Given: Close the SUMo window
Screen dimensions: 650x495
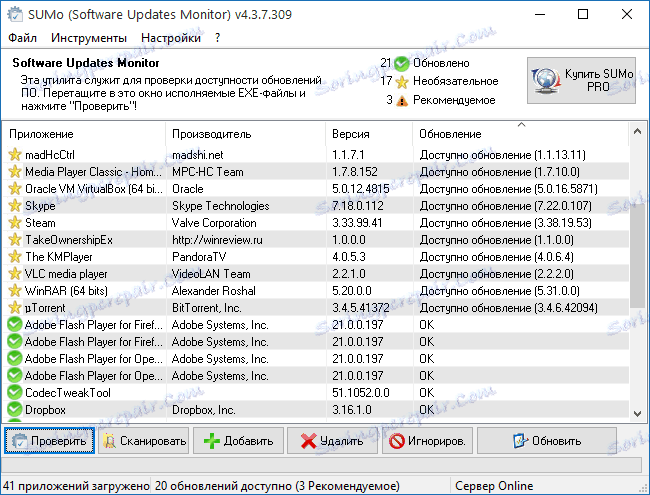Looking at the screenshot, I should (627, 15).
